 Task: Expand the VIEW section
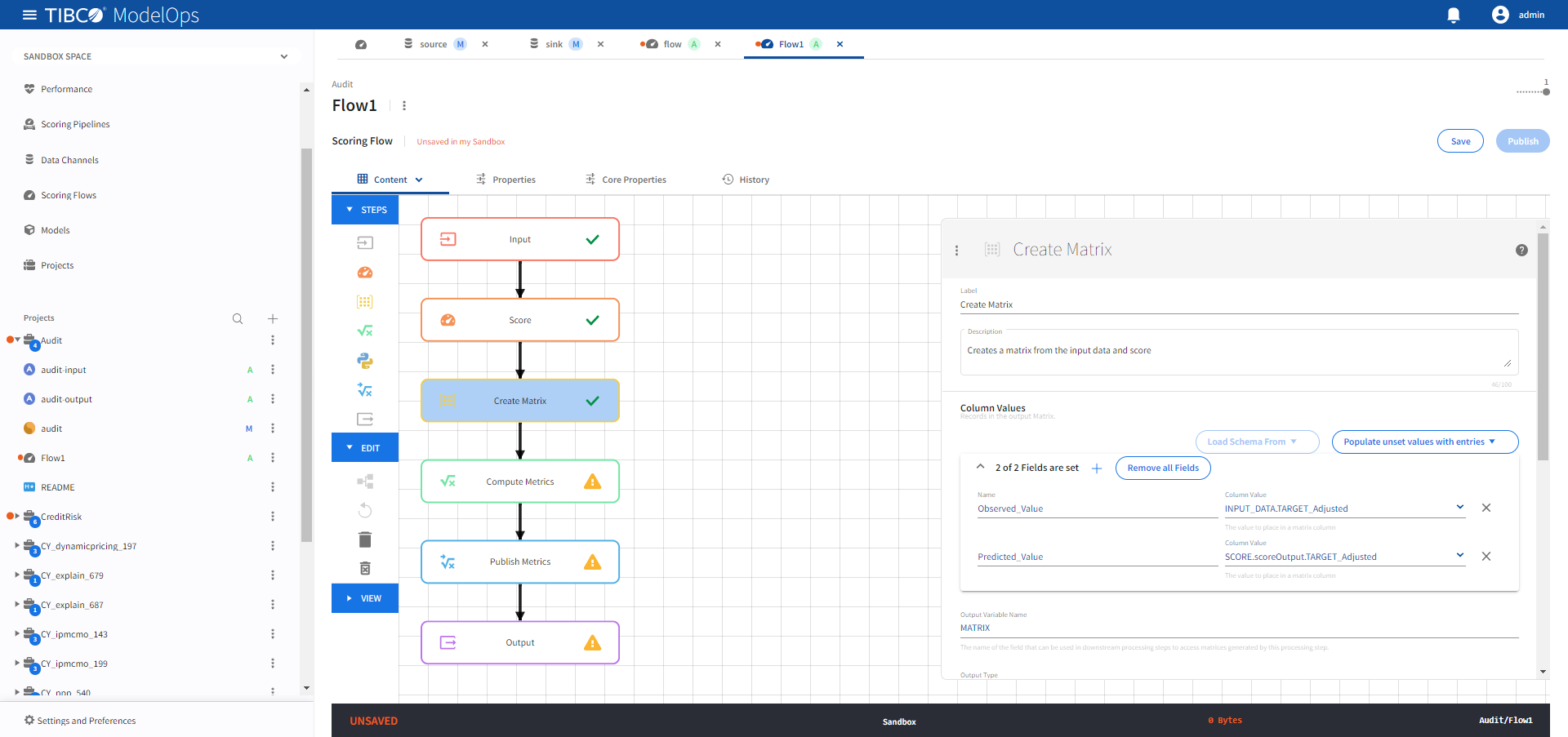365,598
